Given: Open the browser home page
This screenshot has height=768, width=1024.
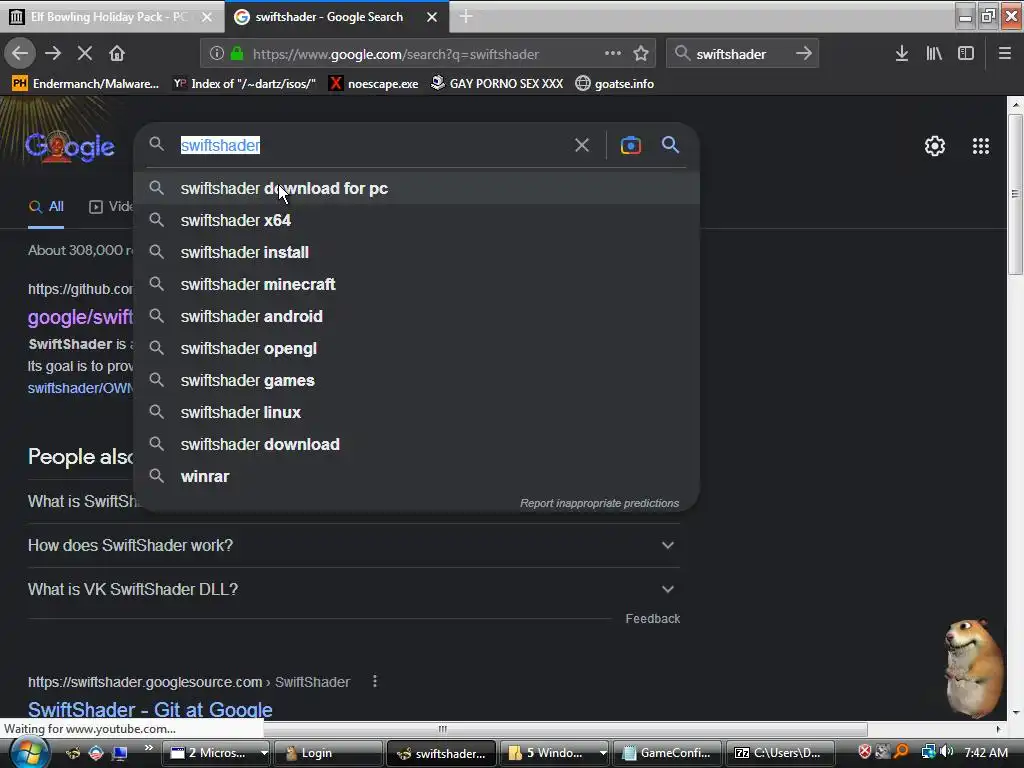Looking at the screenshot, I should point(117,54).
